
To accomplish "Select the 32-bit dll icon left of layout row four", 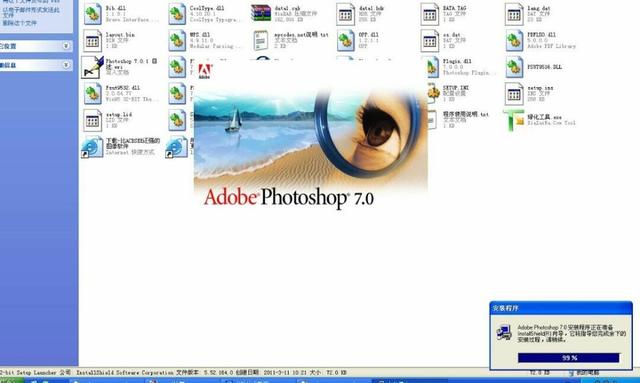I will (93, 94).
